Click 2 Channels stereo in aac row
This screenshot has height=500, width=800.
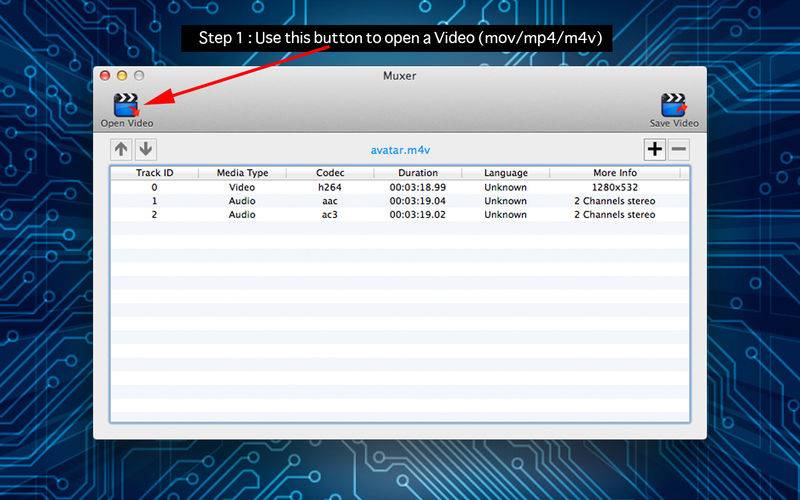pos(615,201)
